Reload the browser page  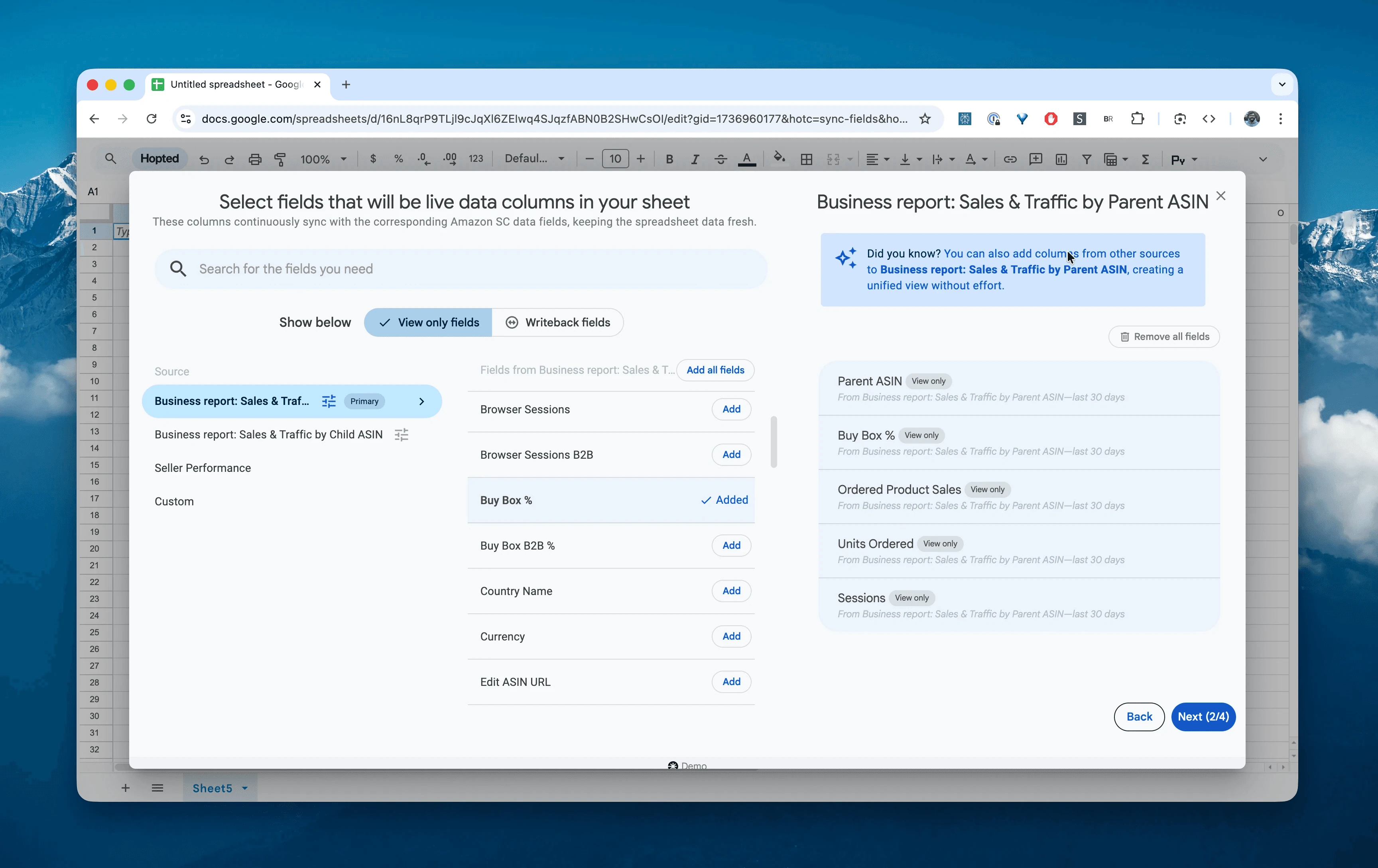(151, 119)
